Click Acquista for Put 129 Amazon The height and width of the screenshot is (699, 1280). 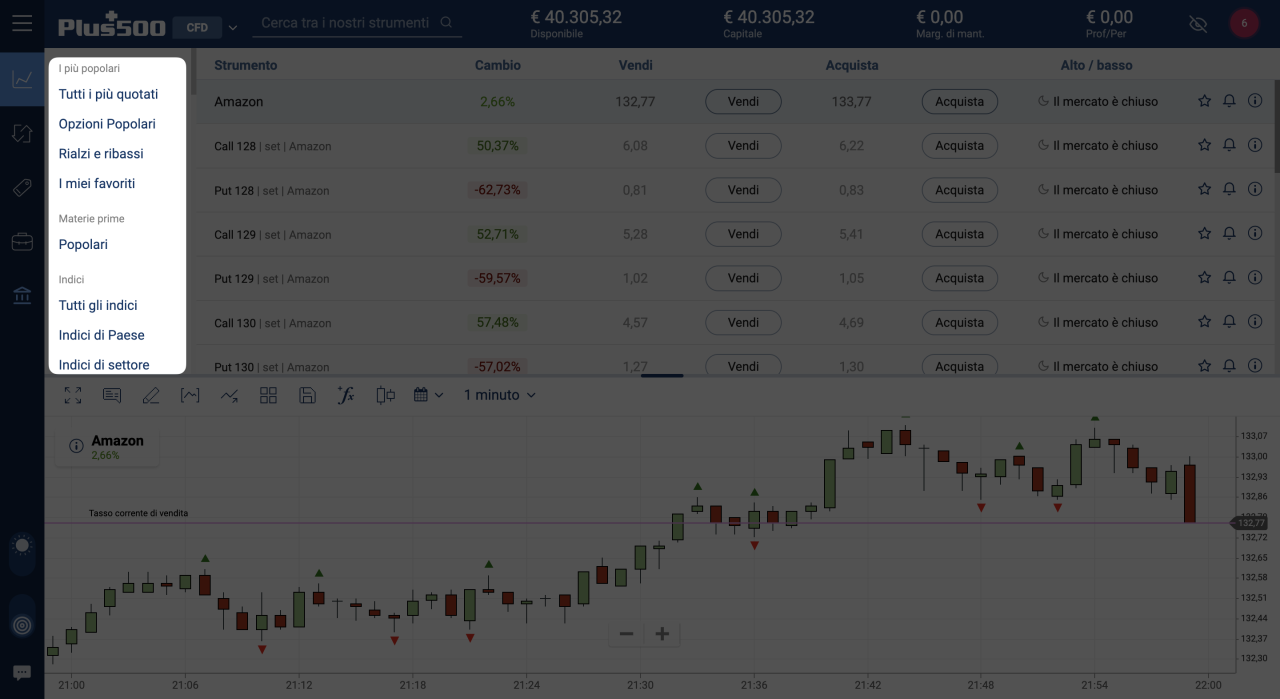pos(960,278)
